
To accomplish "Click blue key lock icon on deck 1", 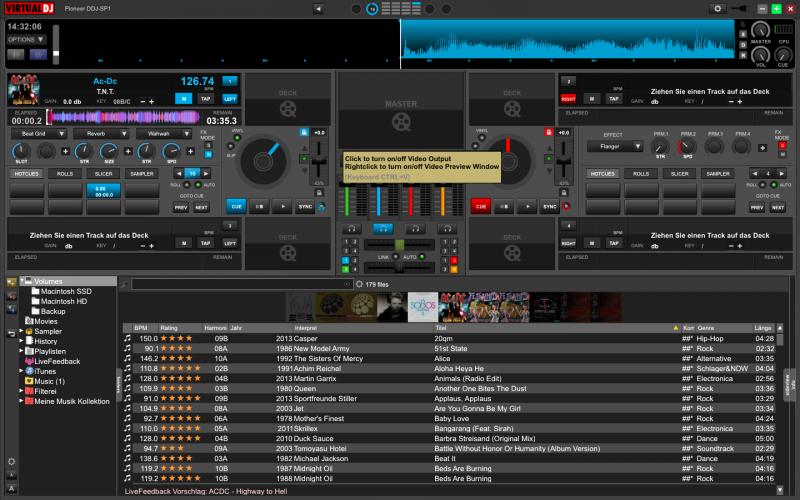I will pyautogui.click(x=304, y=132).
